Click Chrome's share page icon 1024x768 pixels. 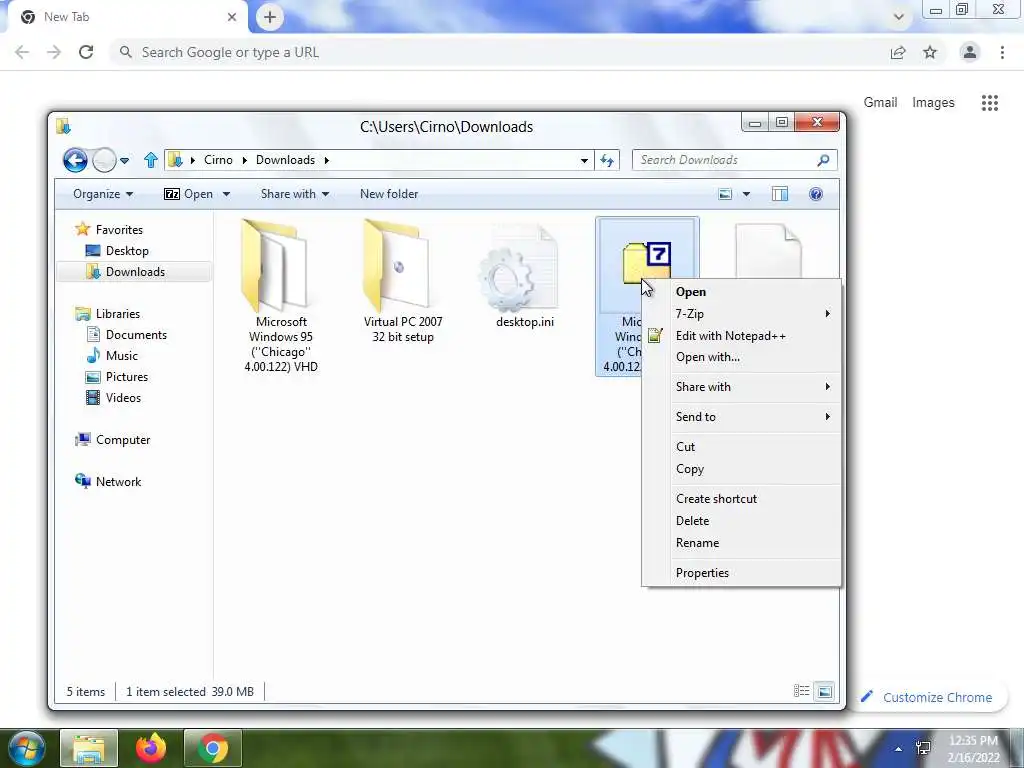pyautogui.click(x=898, y=52)
